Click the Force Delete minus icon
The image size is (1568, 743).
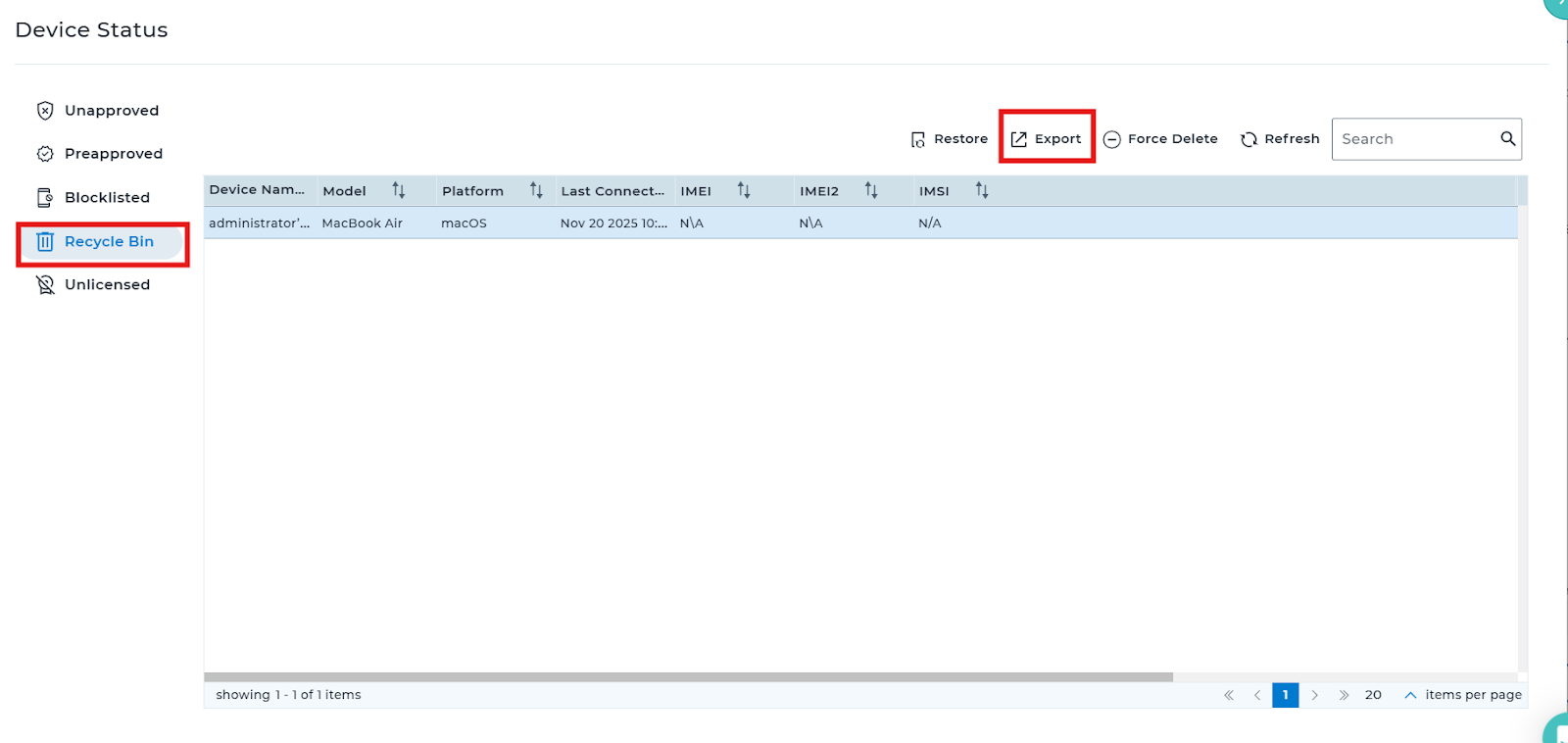tap(1112, 140)
